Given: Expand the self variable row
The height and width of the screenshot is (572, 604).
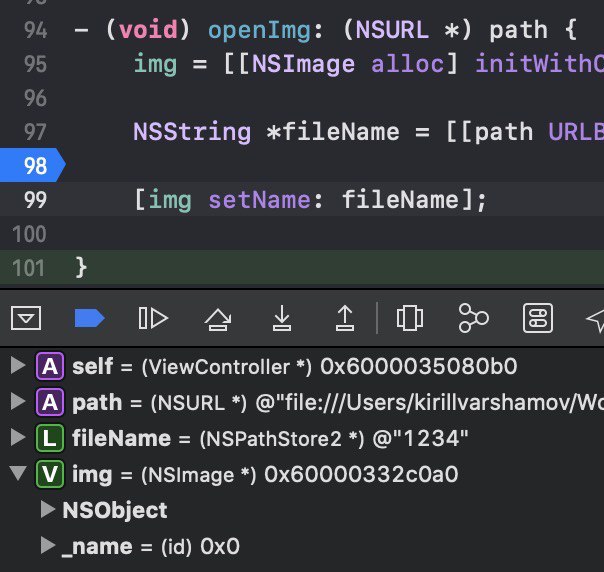Looking at the screenshot, I should (18, 365).
